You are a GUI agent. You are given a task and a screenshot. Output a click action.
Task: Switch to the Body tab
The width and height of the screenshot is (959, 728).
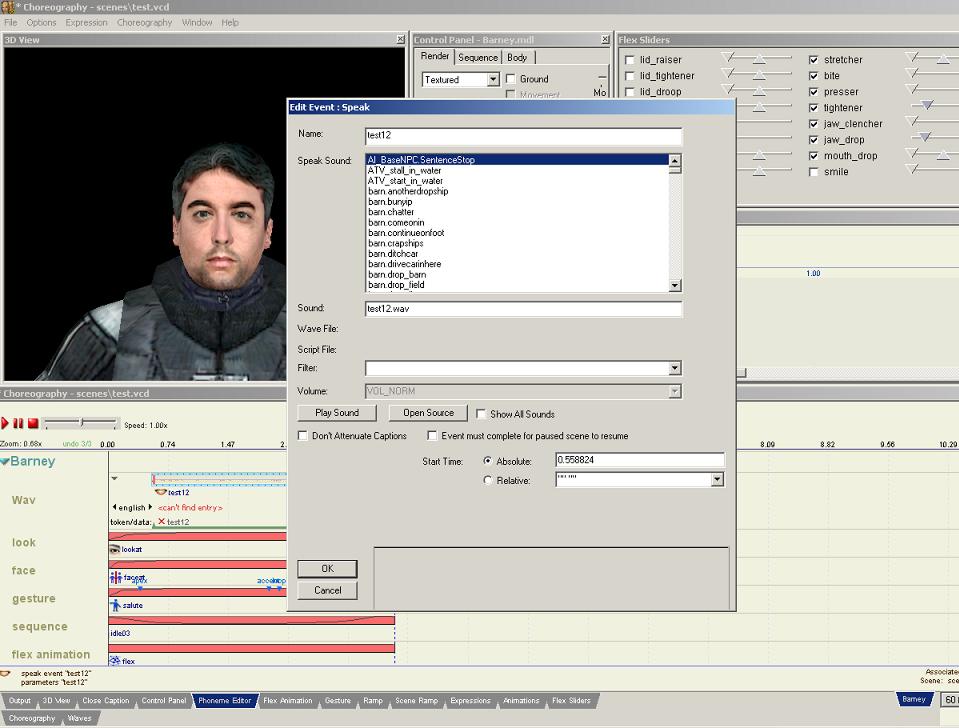click(x=517, y=58)
